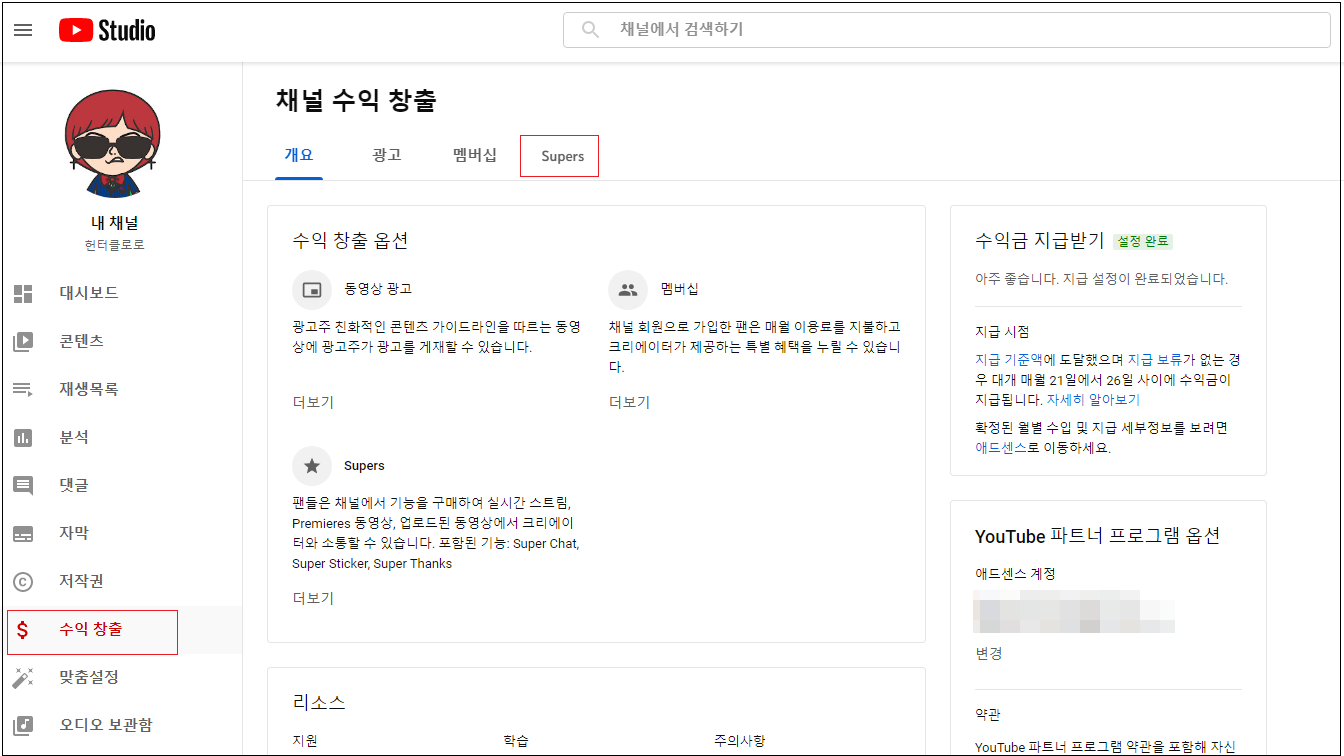Click 더보기 under 동영상 광고
Viewport: 1344px width, 756px height.
click(x=313, y=402)
